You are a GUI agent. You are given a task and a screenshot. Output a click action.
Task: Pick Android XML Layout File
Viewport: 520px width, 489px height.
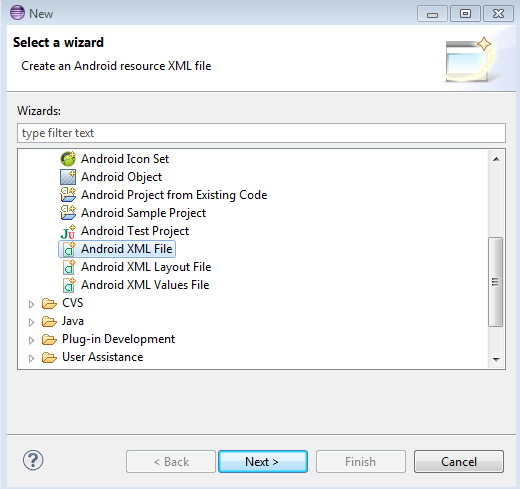coord(146,267)
